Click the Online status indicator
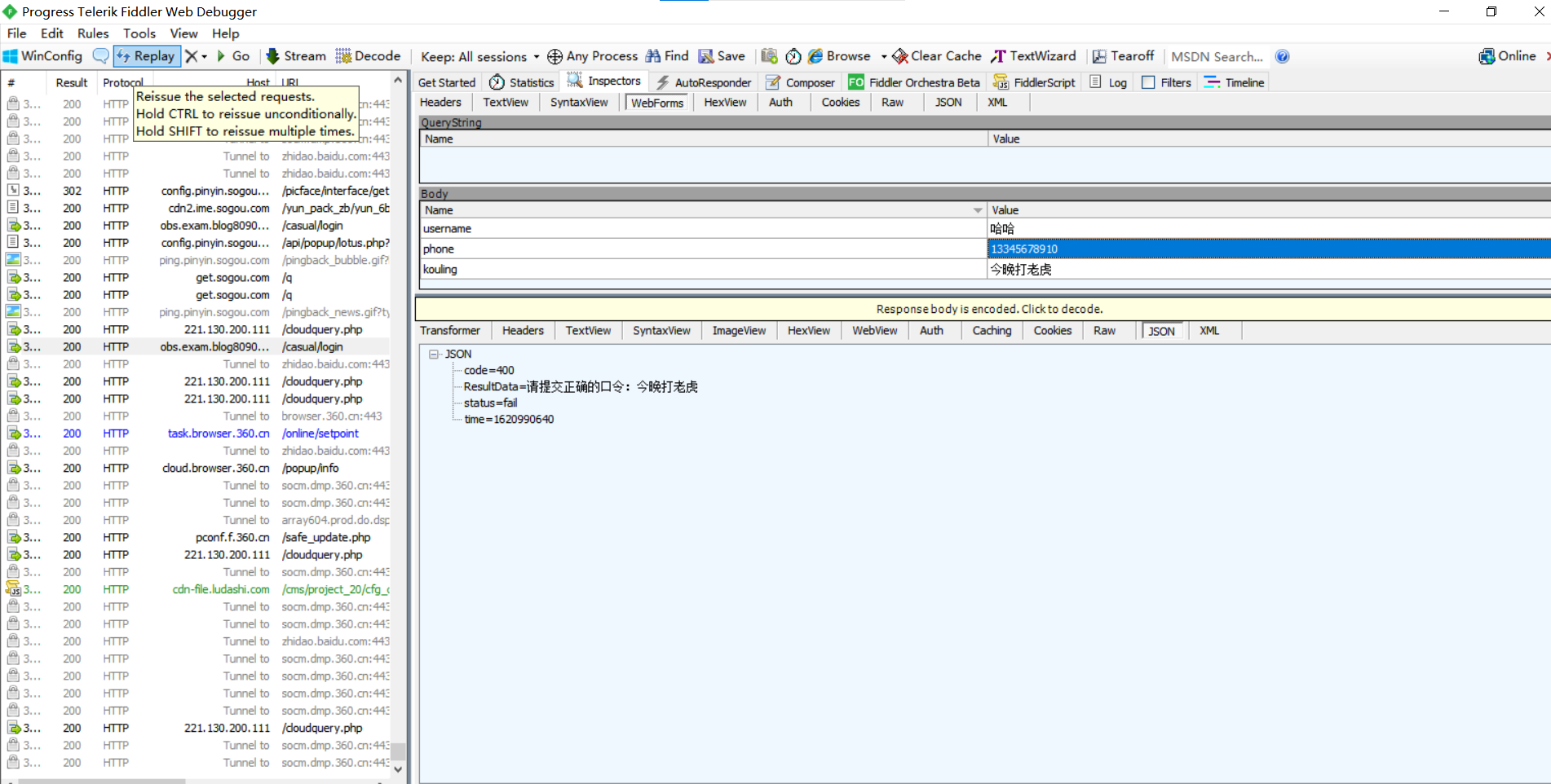This screenshot has width=1551, height=784. click(1507, 56)
